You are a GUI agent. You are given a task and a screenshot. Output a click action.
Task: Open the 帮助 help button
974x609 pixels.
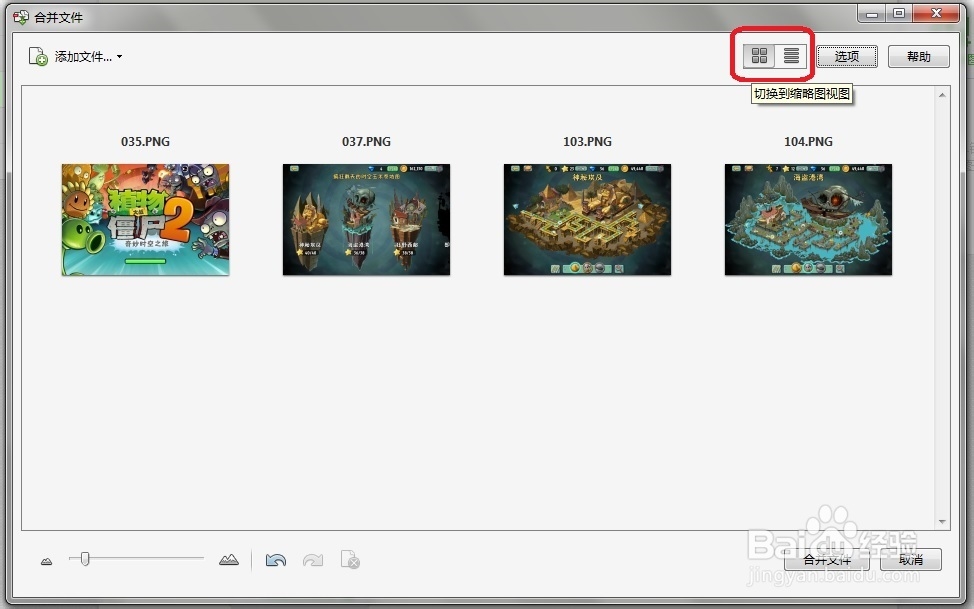coord(919,57)
